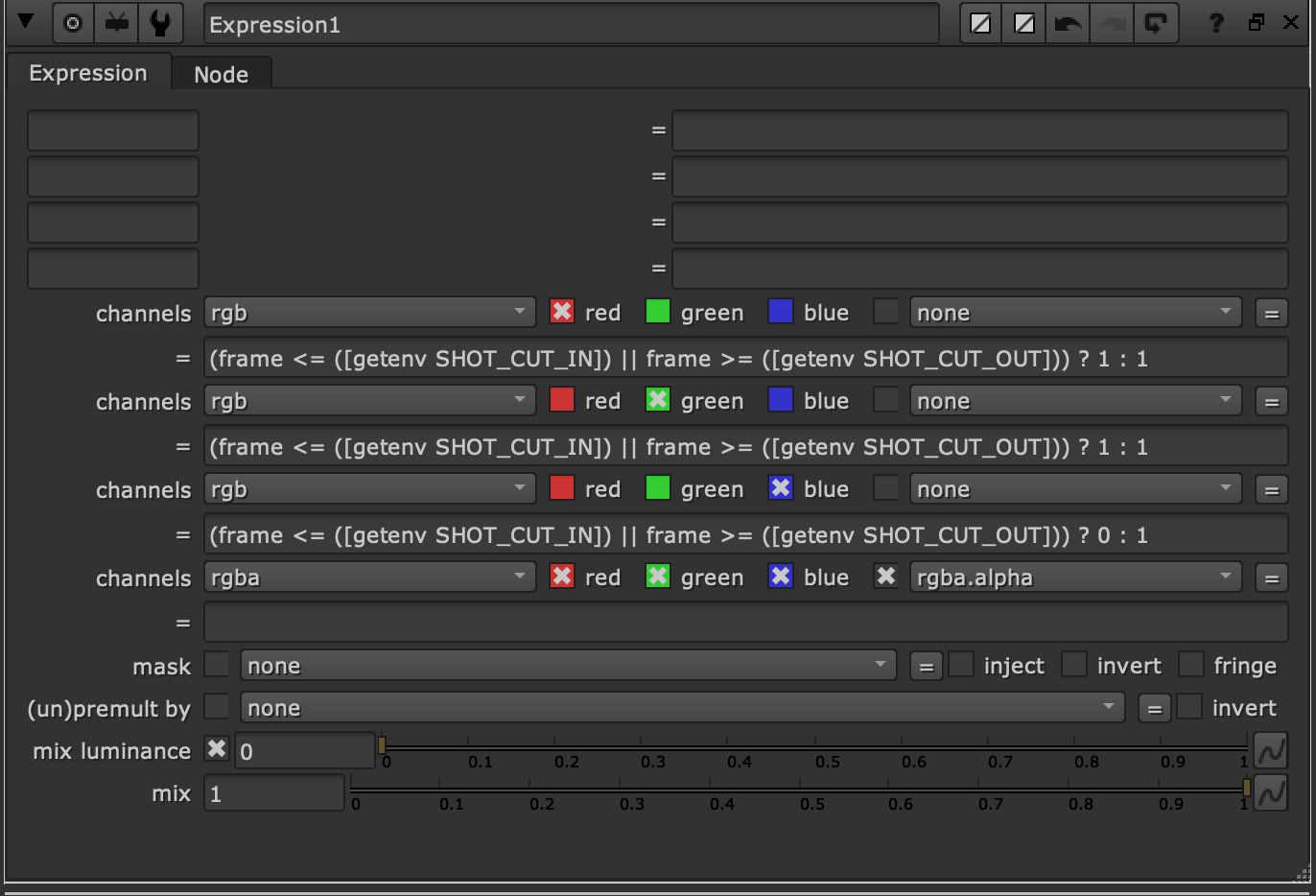The height and width of the screenshot is (896, 1316).
Task: Select the Expression tab
Action: (88, 74)
